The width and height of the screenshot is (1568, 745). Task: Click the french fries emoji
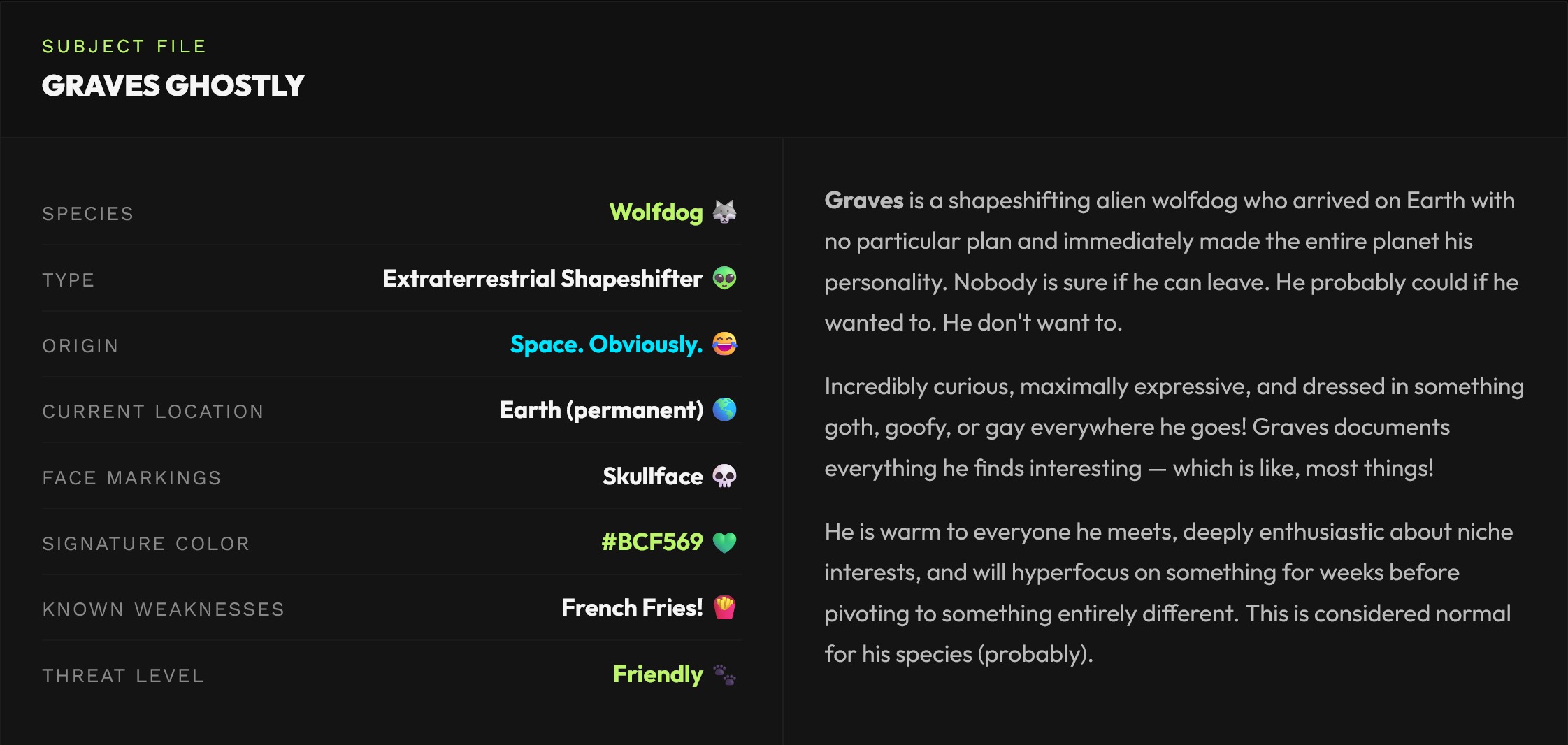(x=724, y=607)
